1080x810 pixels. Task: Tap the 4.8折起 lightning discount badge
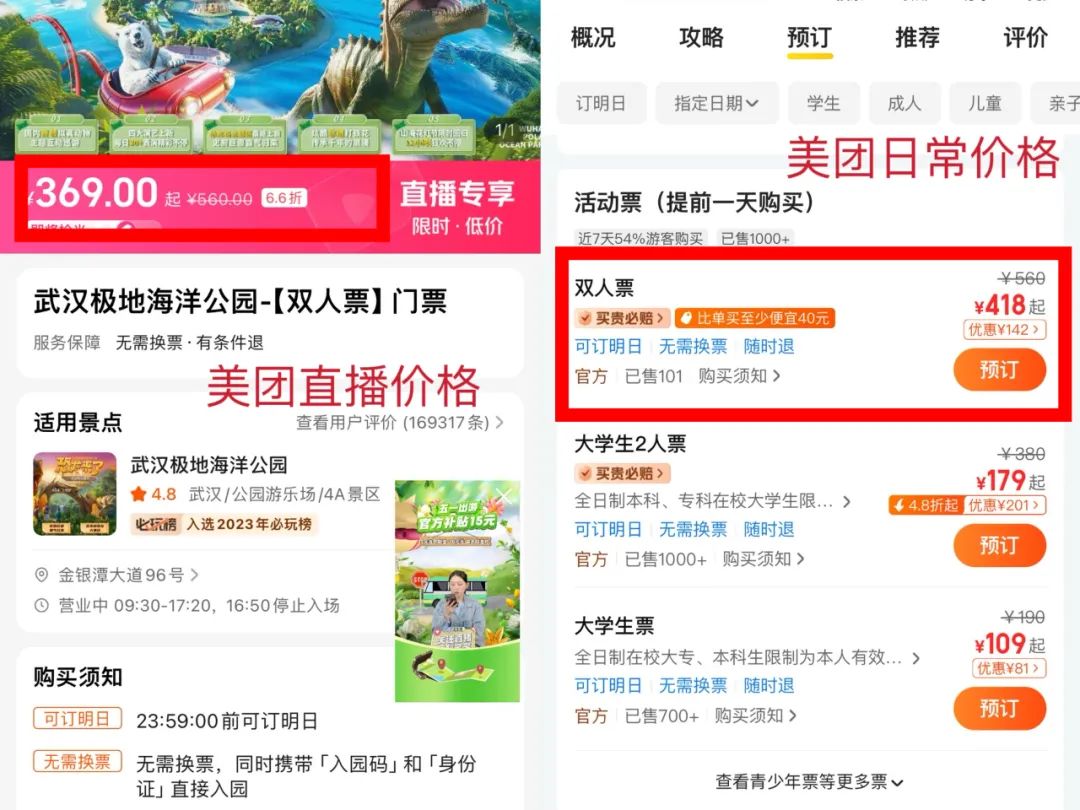tap(926, 505)
